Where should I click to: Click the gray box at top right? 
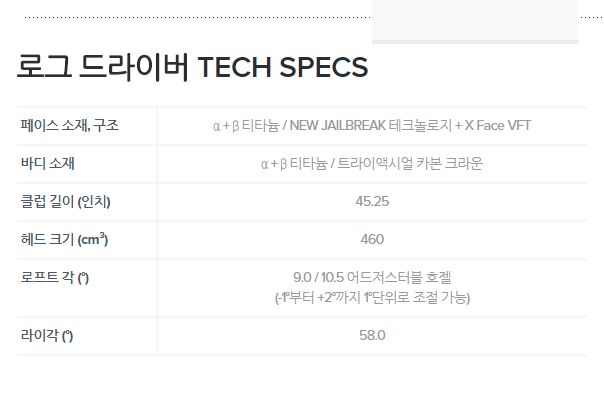coord(475,22)
